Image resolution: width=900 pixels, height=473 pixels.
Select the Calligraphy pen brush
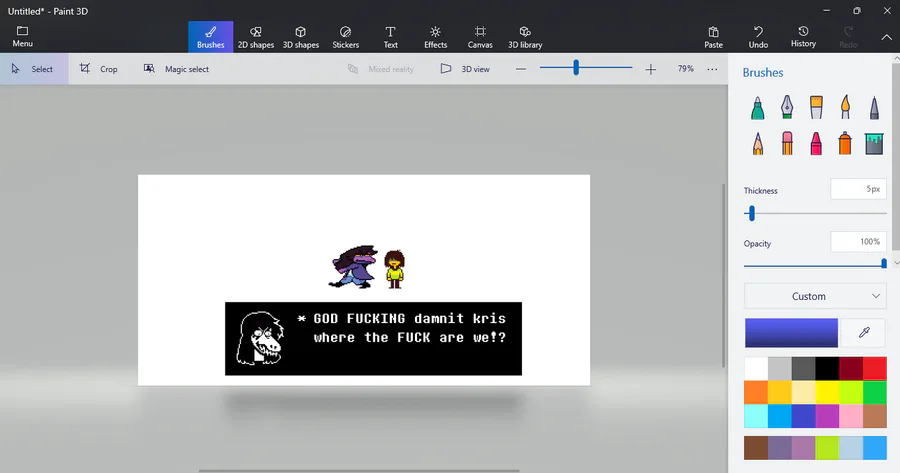pos(787,107)
